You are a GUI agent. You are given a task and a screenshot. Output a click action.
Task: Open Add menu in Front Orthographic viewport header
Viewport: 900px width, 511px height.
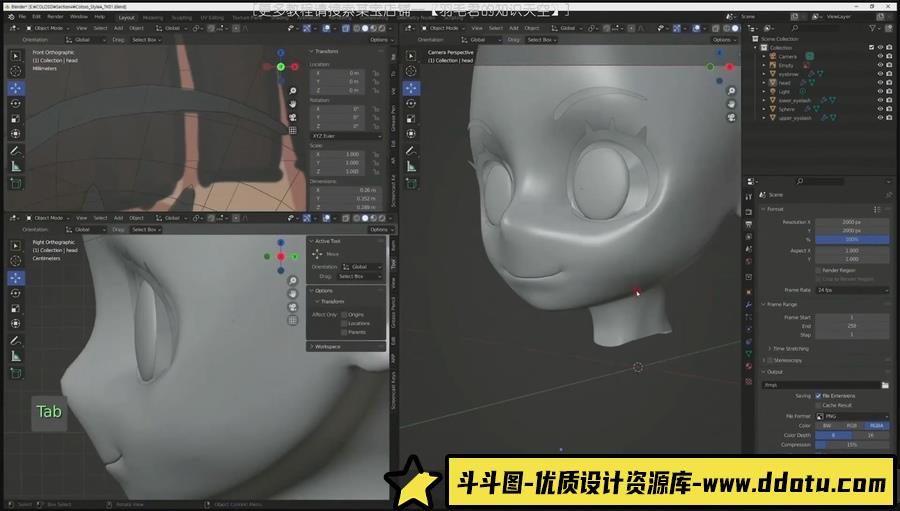tap(118, 28)
